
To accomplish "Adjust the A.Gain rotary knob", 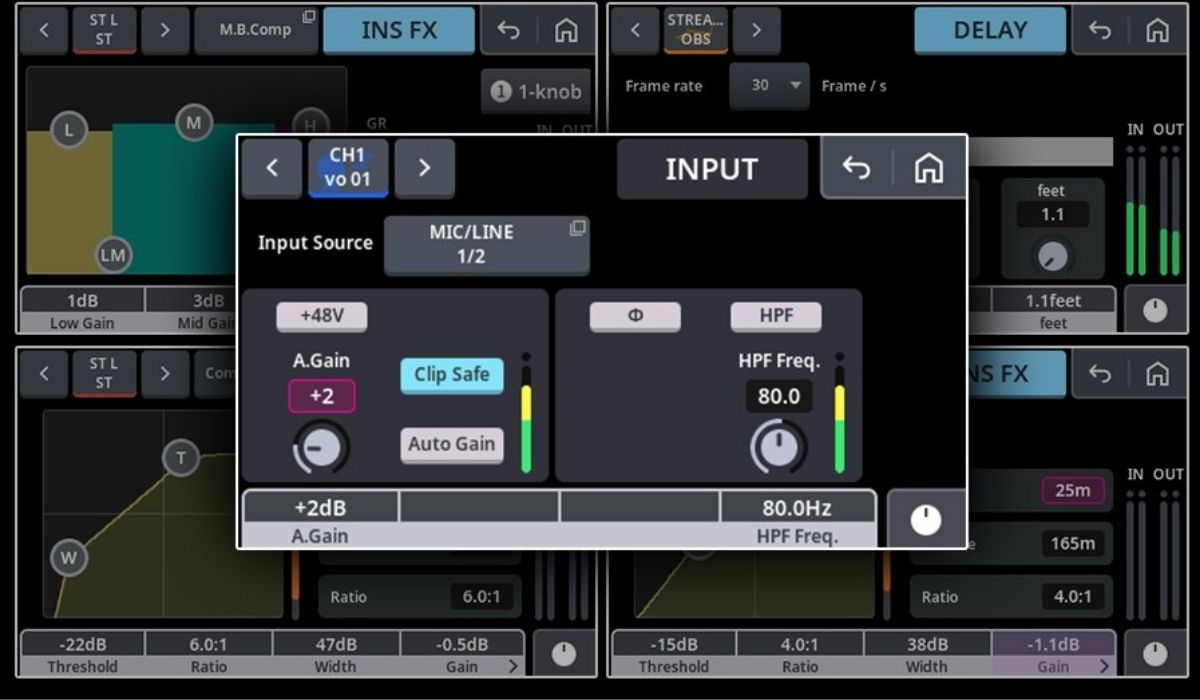I will [322, 448].
